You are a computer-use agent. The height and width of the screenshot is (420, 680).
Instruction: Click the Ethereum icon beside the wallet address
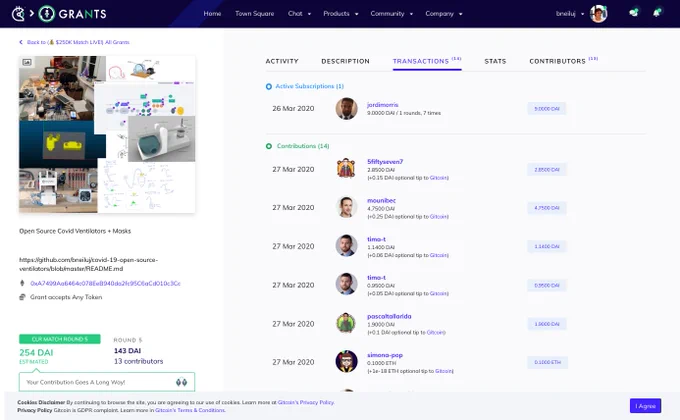click(22, 283)
